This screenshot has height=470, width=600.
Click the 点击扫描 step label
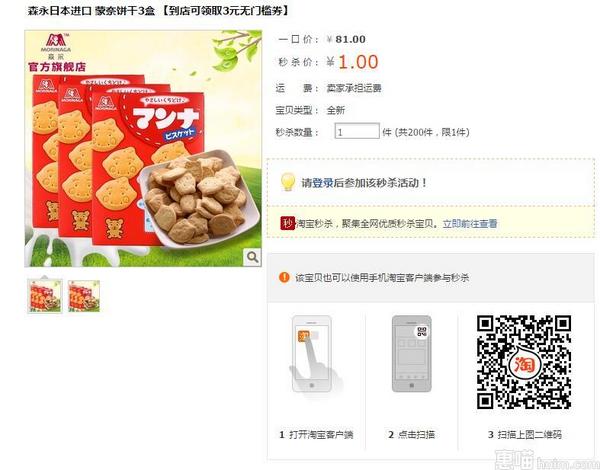click(x=416, y=434)
